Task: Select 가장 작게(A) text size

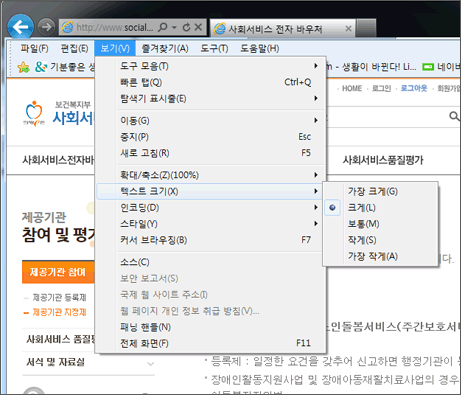Action: coord(380,256)
